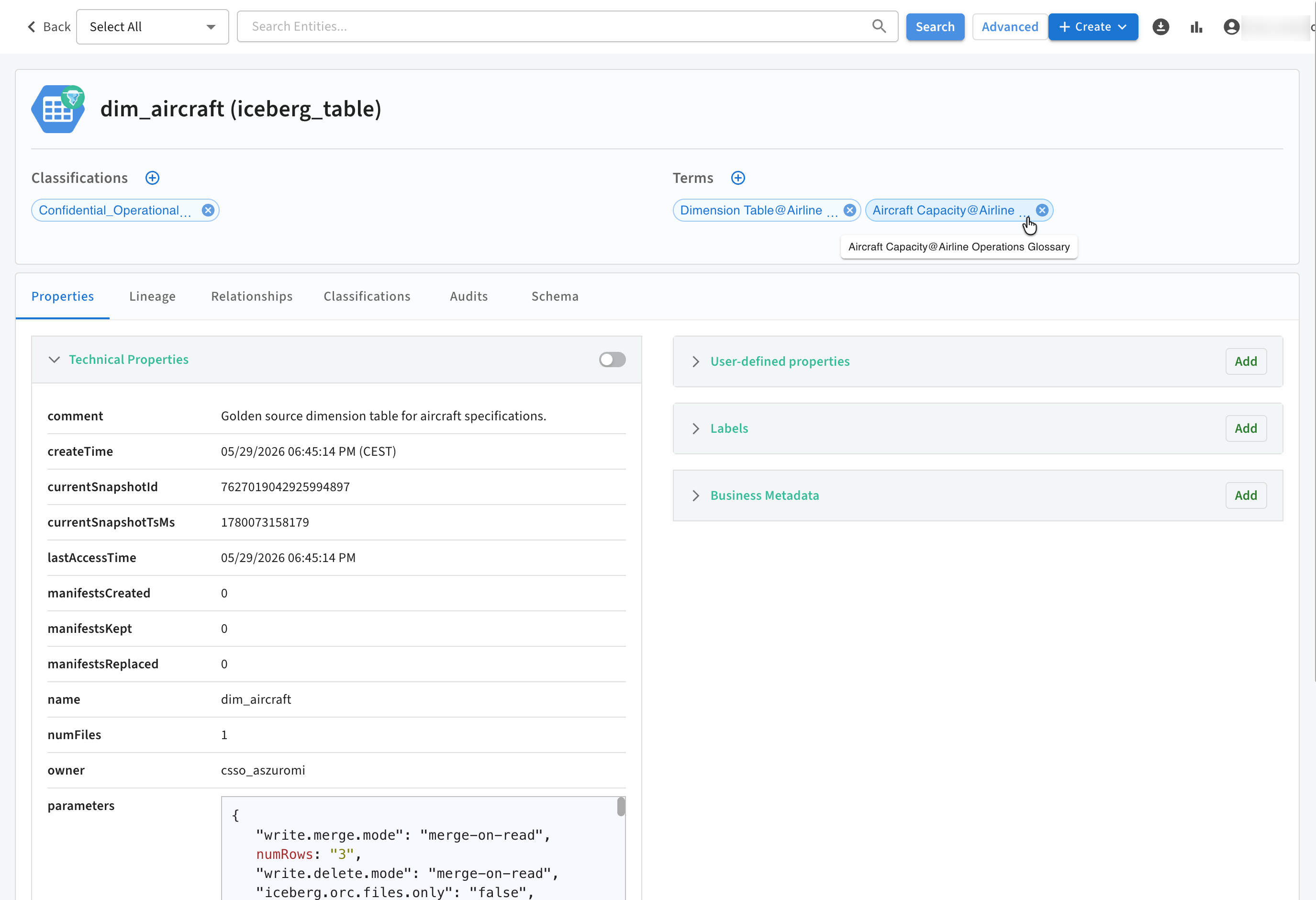Open the Schema tab
1316x900 pixels.
pyautogui.click(x=555, y=296)
